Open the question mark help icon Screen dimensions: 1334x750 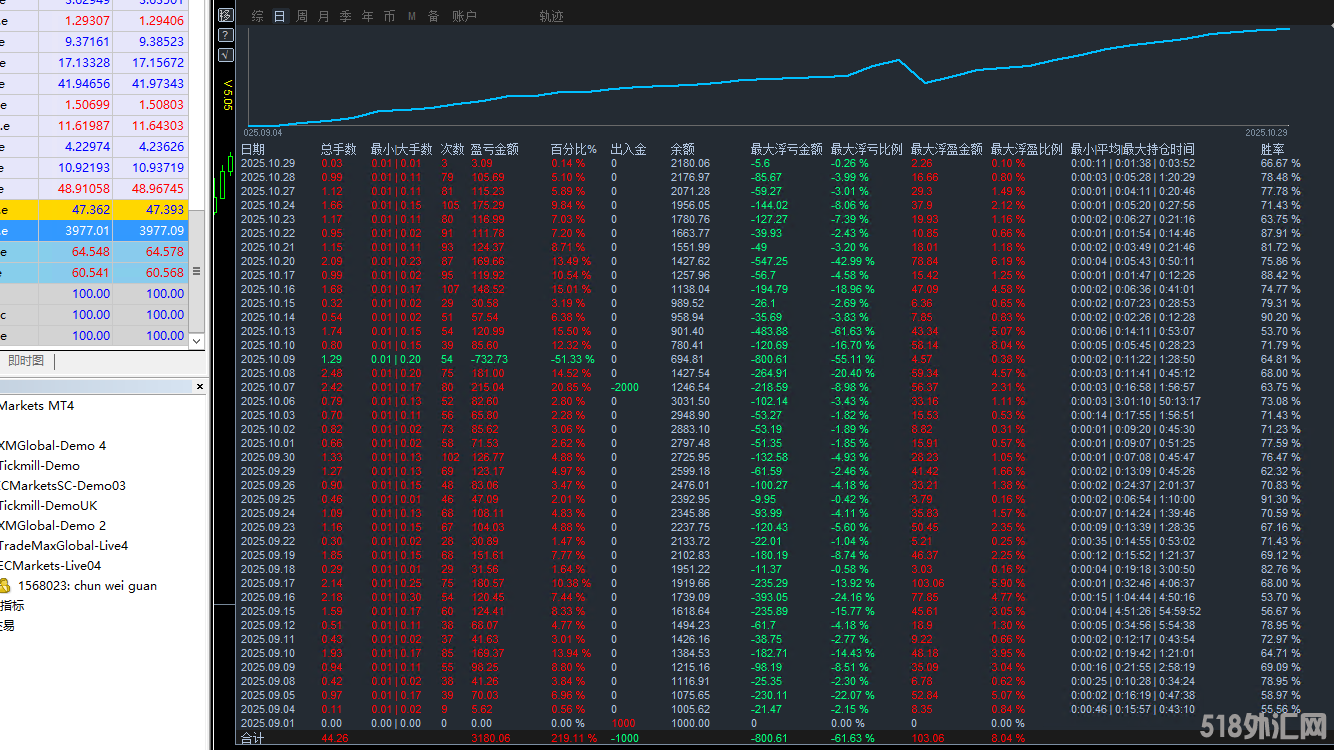[225, 35]
